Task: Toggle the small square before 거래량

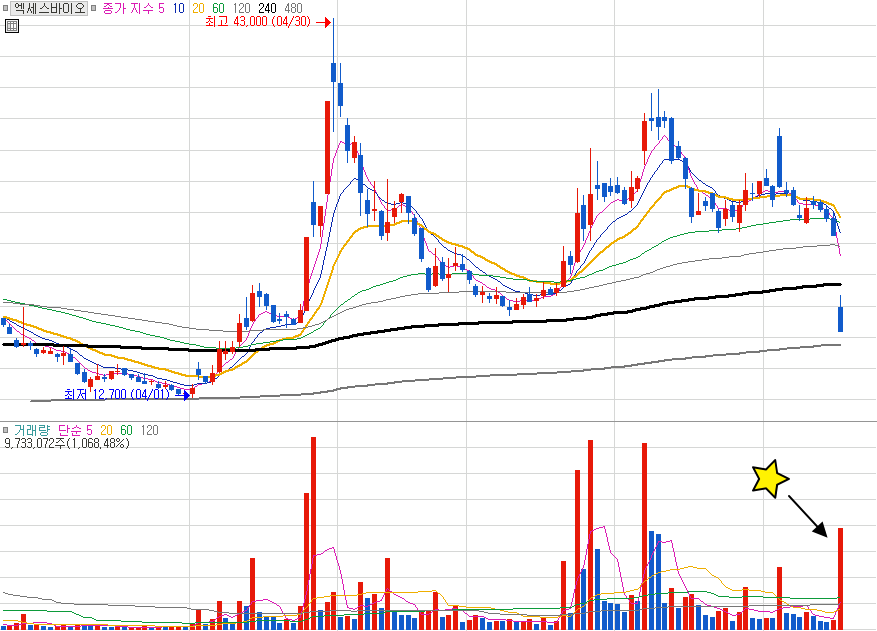Action: [6, 430]
